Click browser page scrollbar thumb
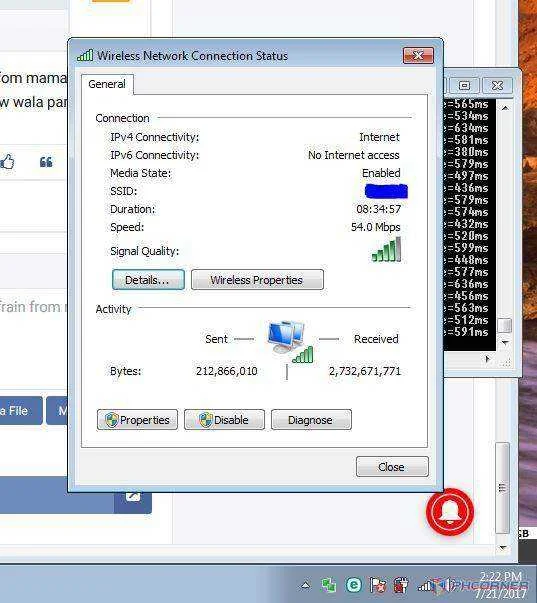This screenshot has height=603, width=537. coord(502,488)
